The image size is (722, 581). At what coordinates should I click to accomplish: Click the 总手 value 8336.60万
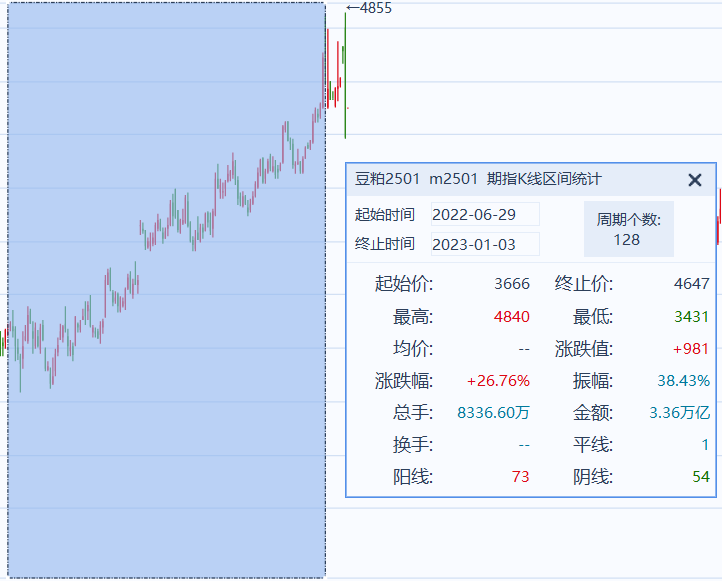[x=493, y=413]
